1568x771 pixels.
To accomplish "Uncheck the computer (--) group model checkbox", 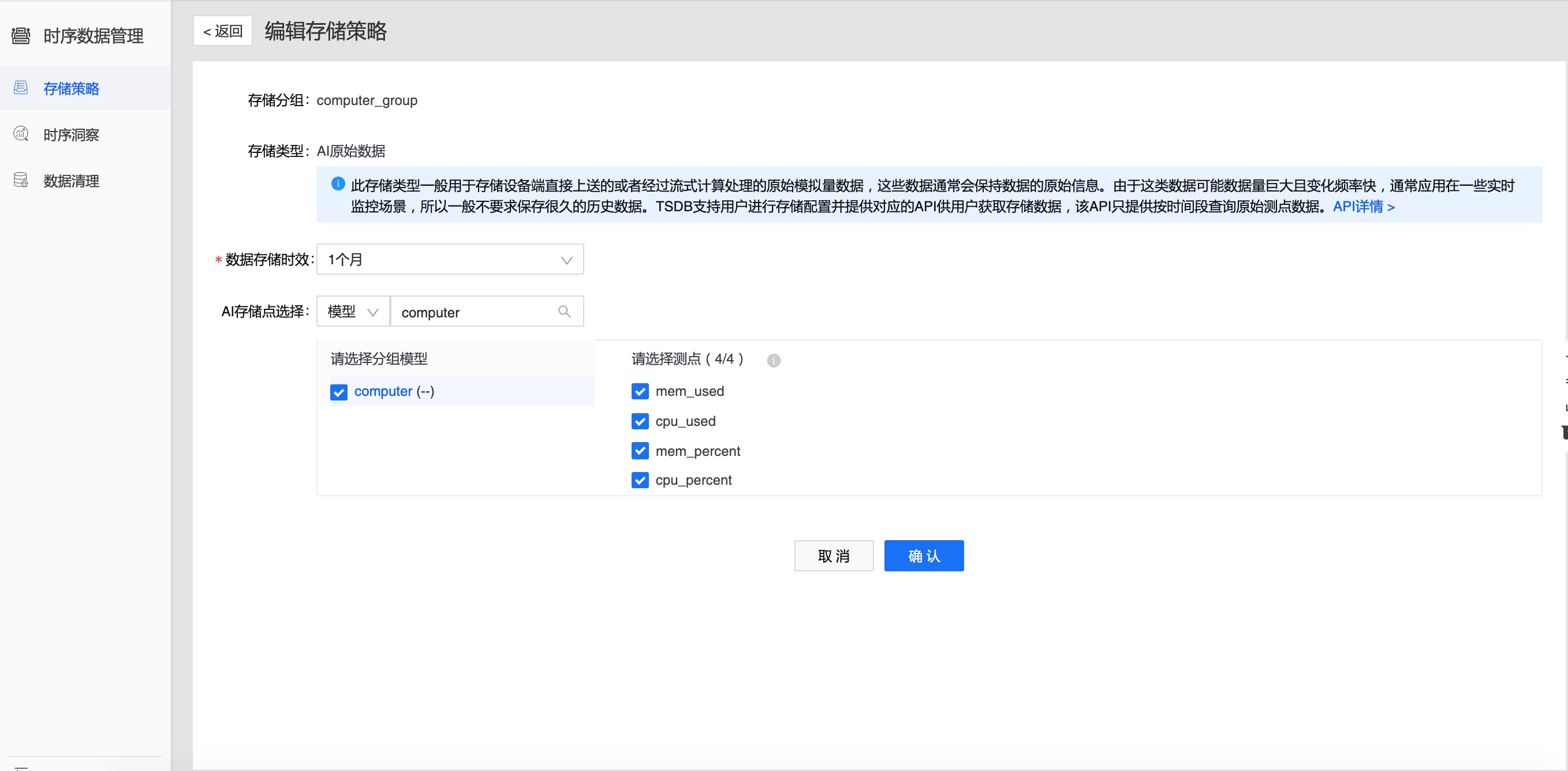I will pos(338,392).
